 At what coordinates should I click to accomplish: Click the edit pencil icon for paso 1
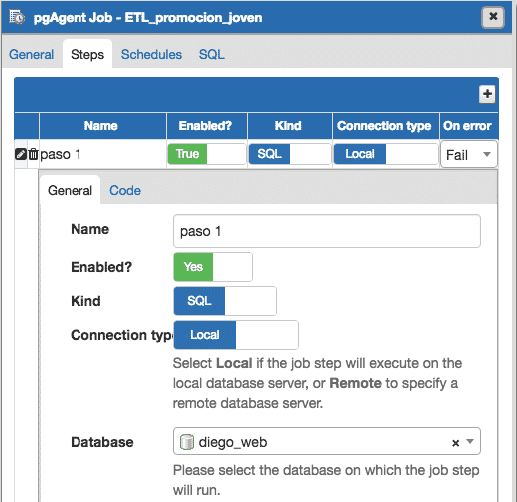(x=21, y=154)
